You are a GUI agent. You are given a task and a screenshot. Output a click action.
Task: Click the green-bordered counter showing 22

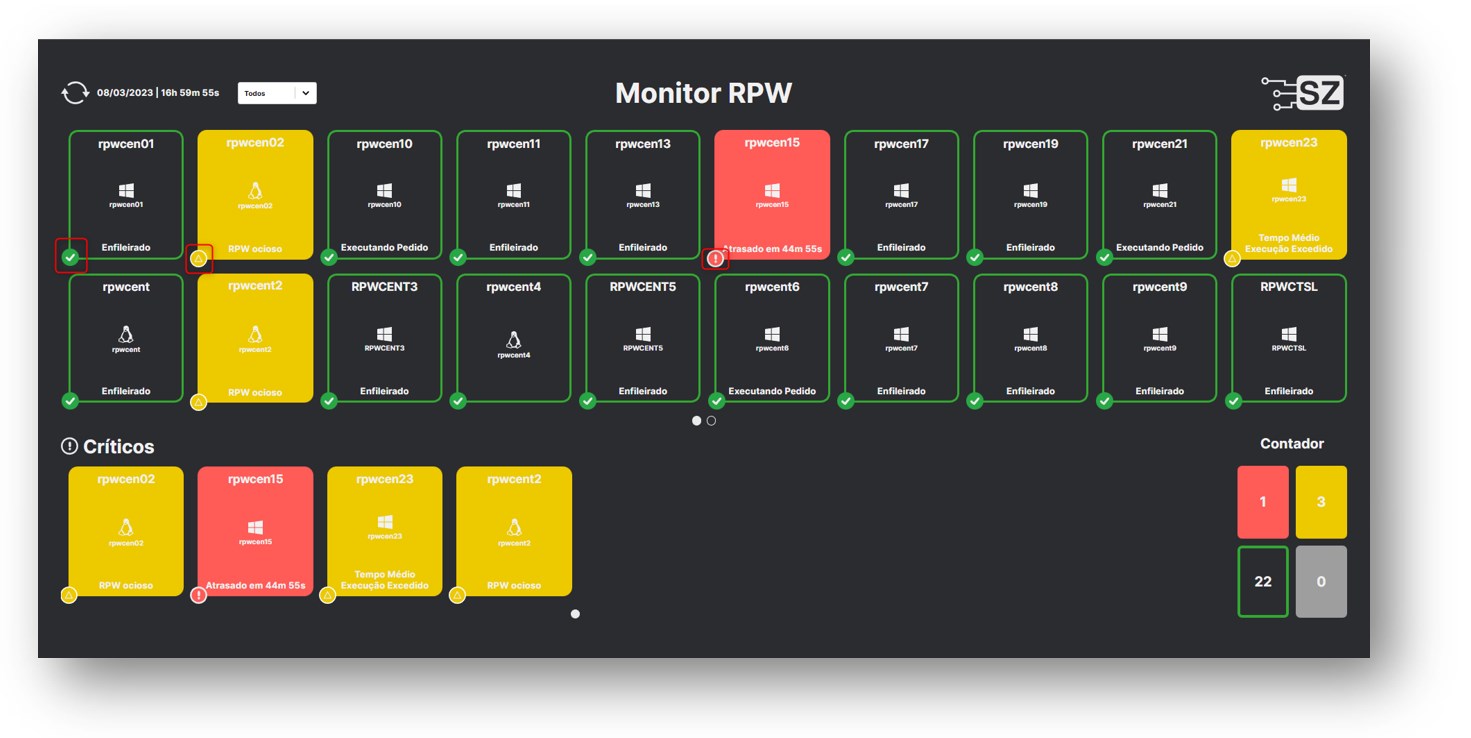coord(1262,581)
